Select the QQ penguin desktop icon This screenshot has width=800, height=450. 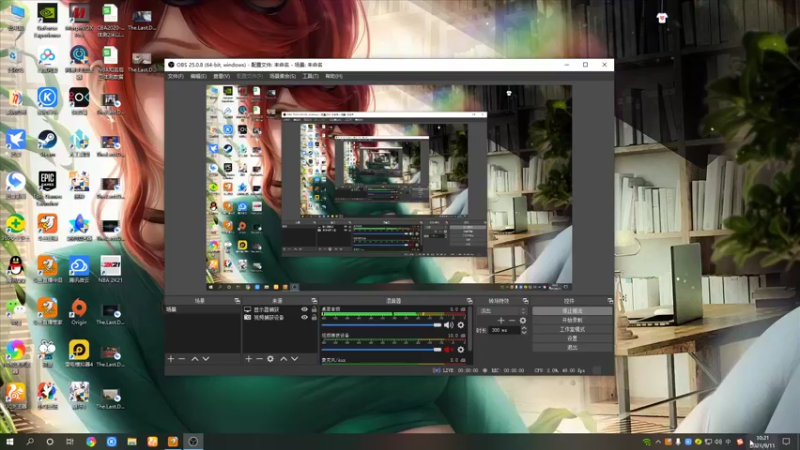[15, 269]
